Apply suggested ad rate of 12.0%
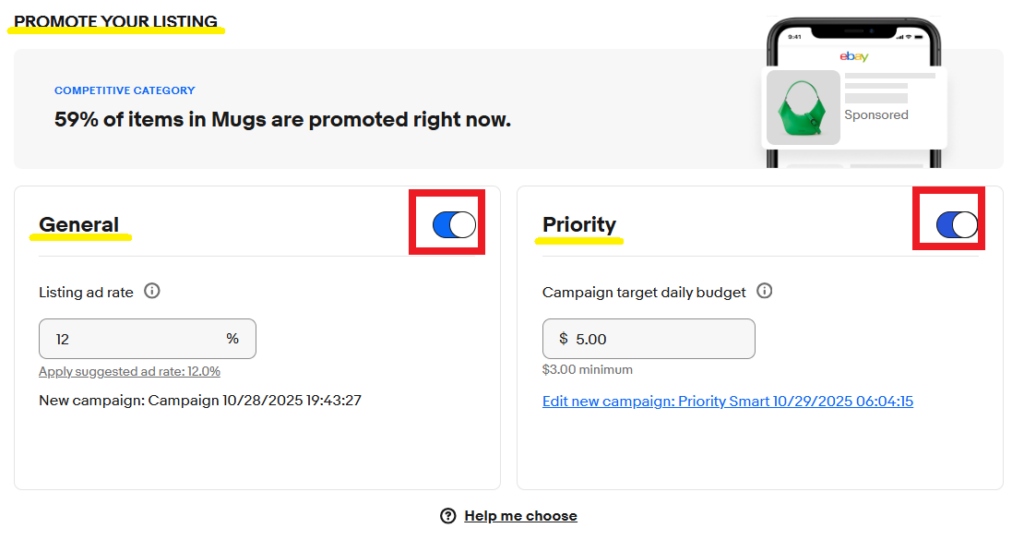The width and height of the screenshot is (1024, 540). click(129, 371)
